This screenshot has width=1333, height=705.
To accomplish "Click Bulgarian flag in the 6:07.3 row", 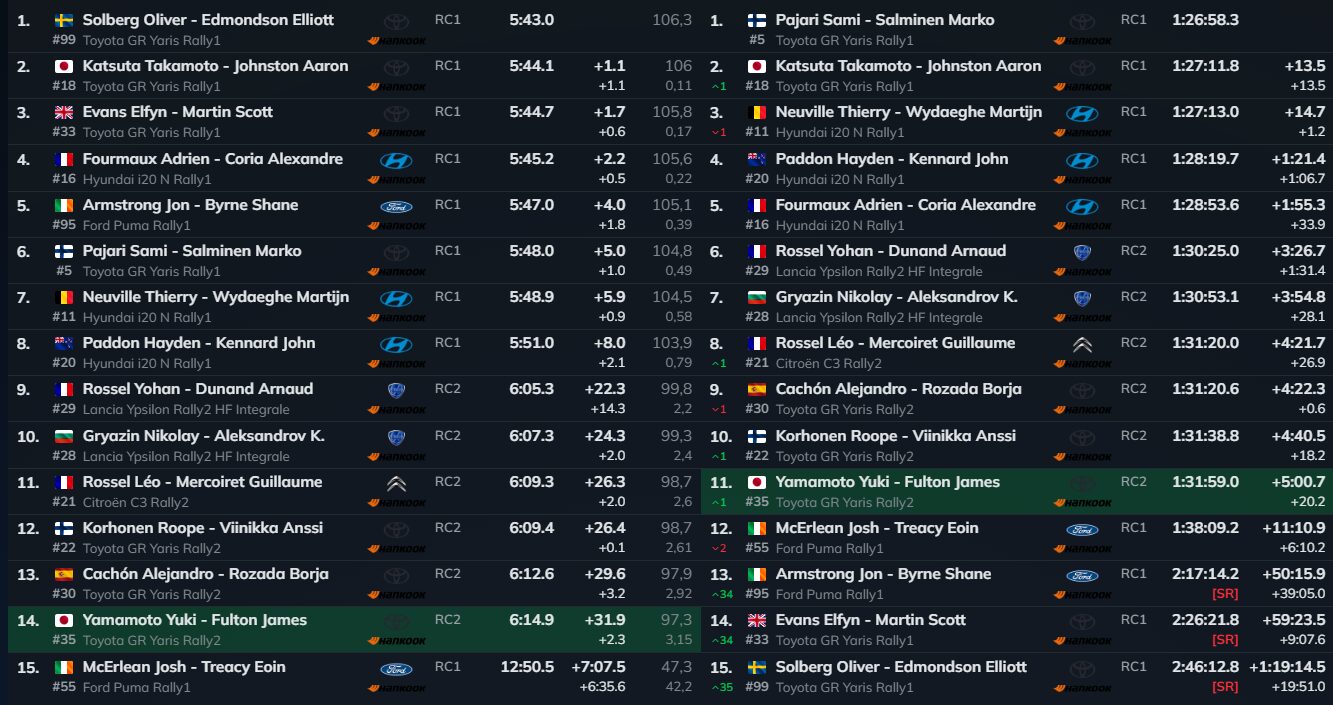I will [x=63, y=436].
